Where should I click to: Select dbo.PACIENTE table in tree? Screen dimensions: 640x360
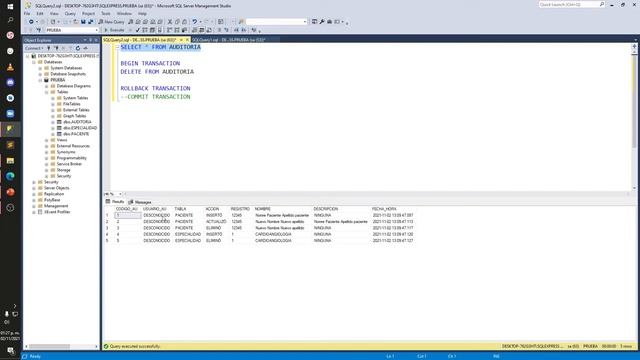pos(76,134)
